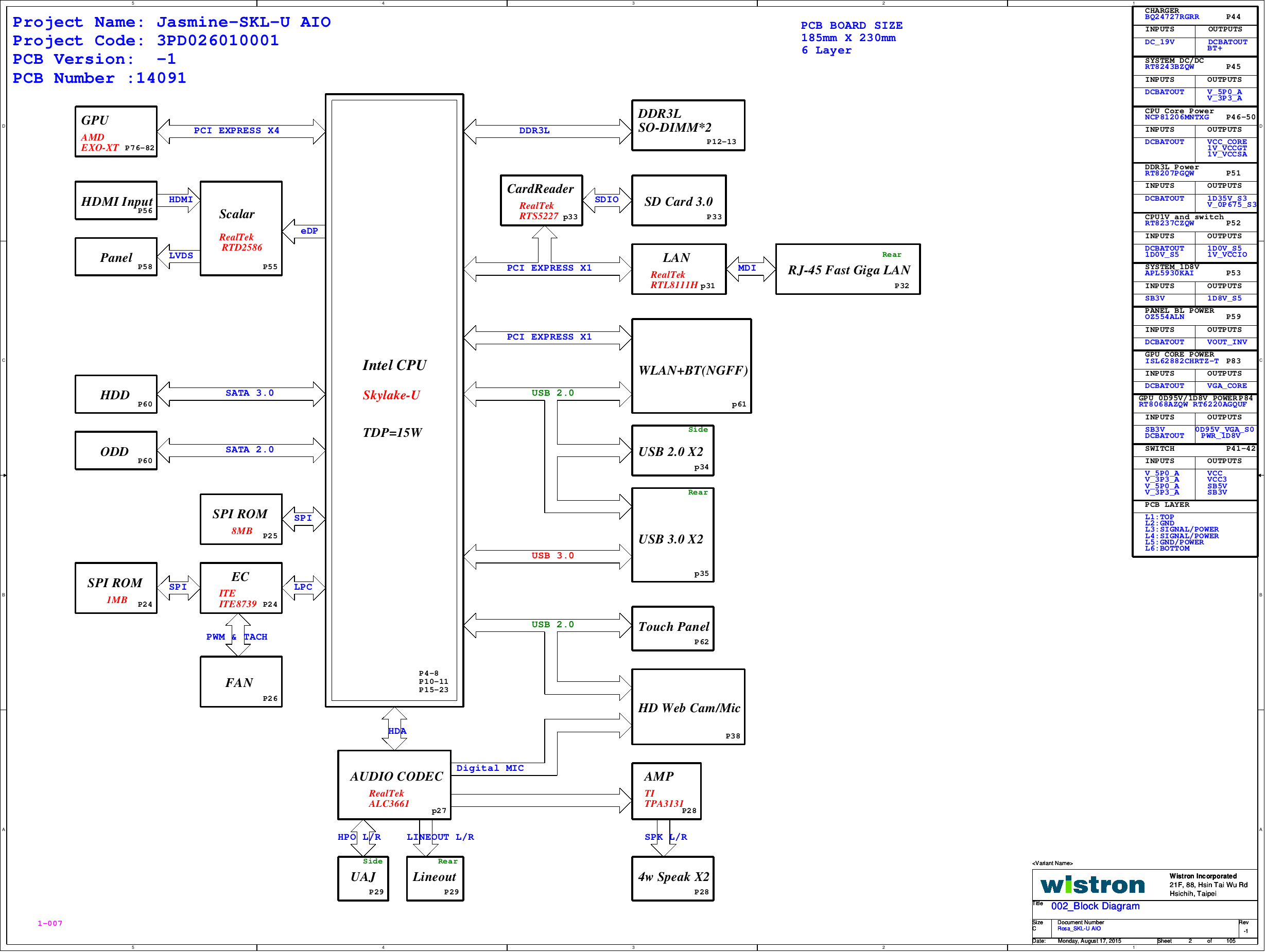
Task: Click the Lineout rear block
Action: (x=435, y=879)
